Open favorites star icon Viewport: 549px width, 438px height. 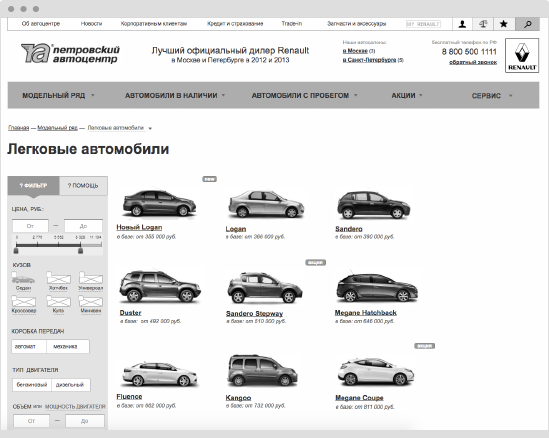pyautogui.click(x=503, y=24)
